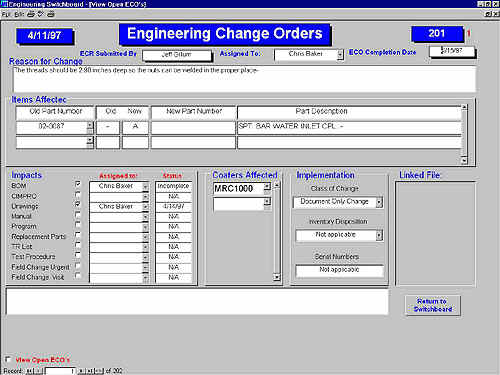The width and height of the screenshot is (500, 375).
Task: Jump to the last record
Action: click(x=90, y=371)
